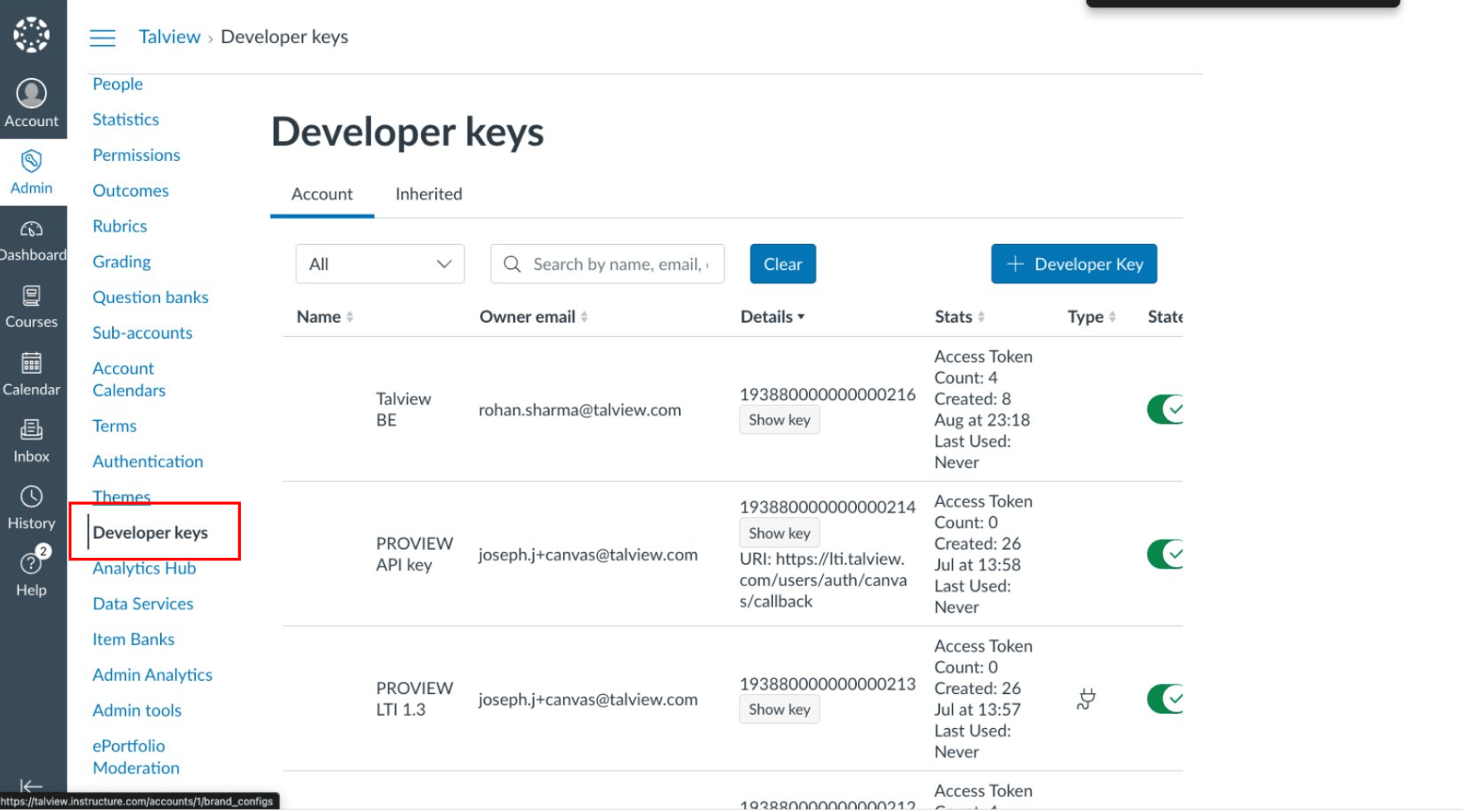The width and height of the screenshot is (1463, 812).
Task: Click the Talview breadcrumb link
Action: coord(169,37)
